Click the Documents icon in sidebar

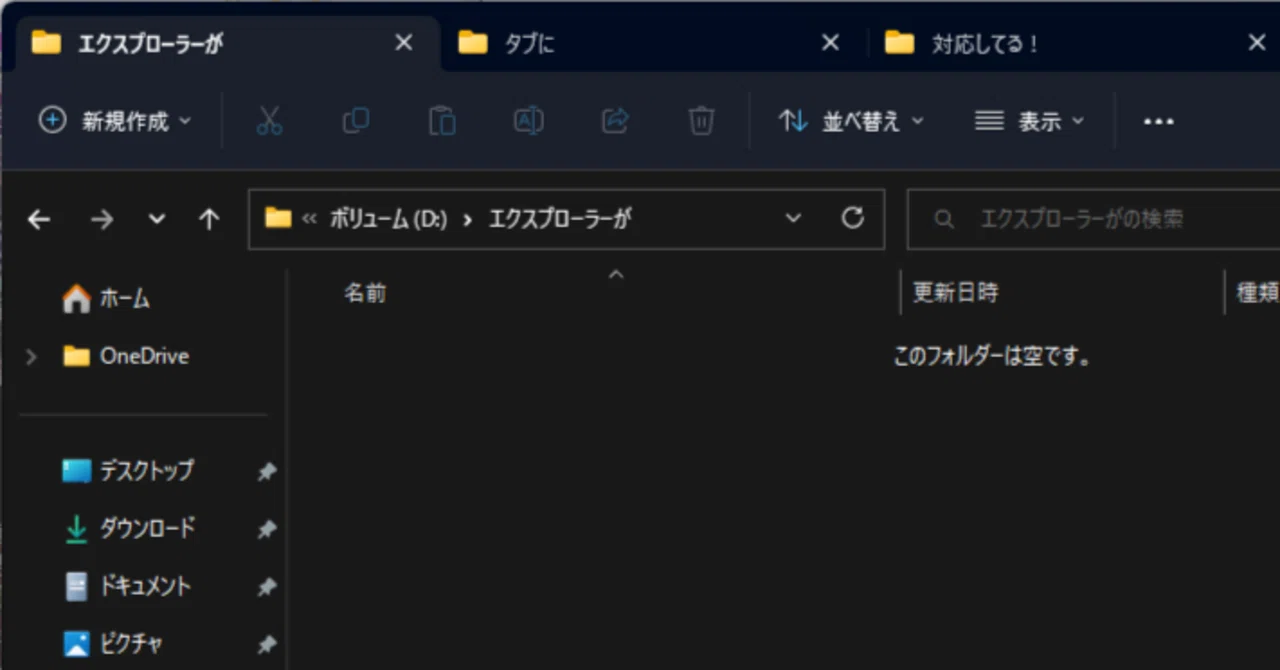[x=76, y=586]
